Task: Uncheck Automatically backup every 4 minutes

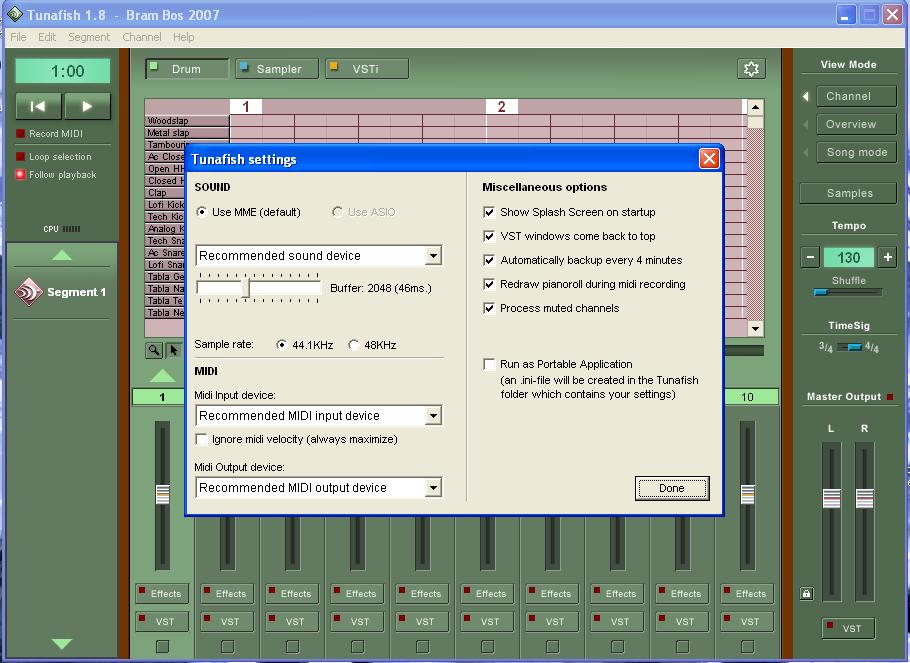Action: 489,260
